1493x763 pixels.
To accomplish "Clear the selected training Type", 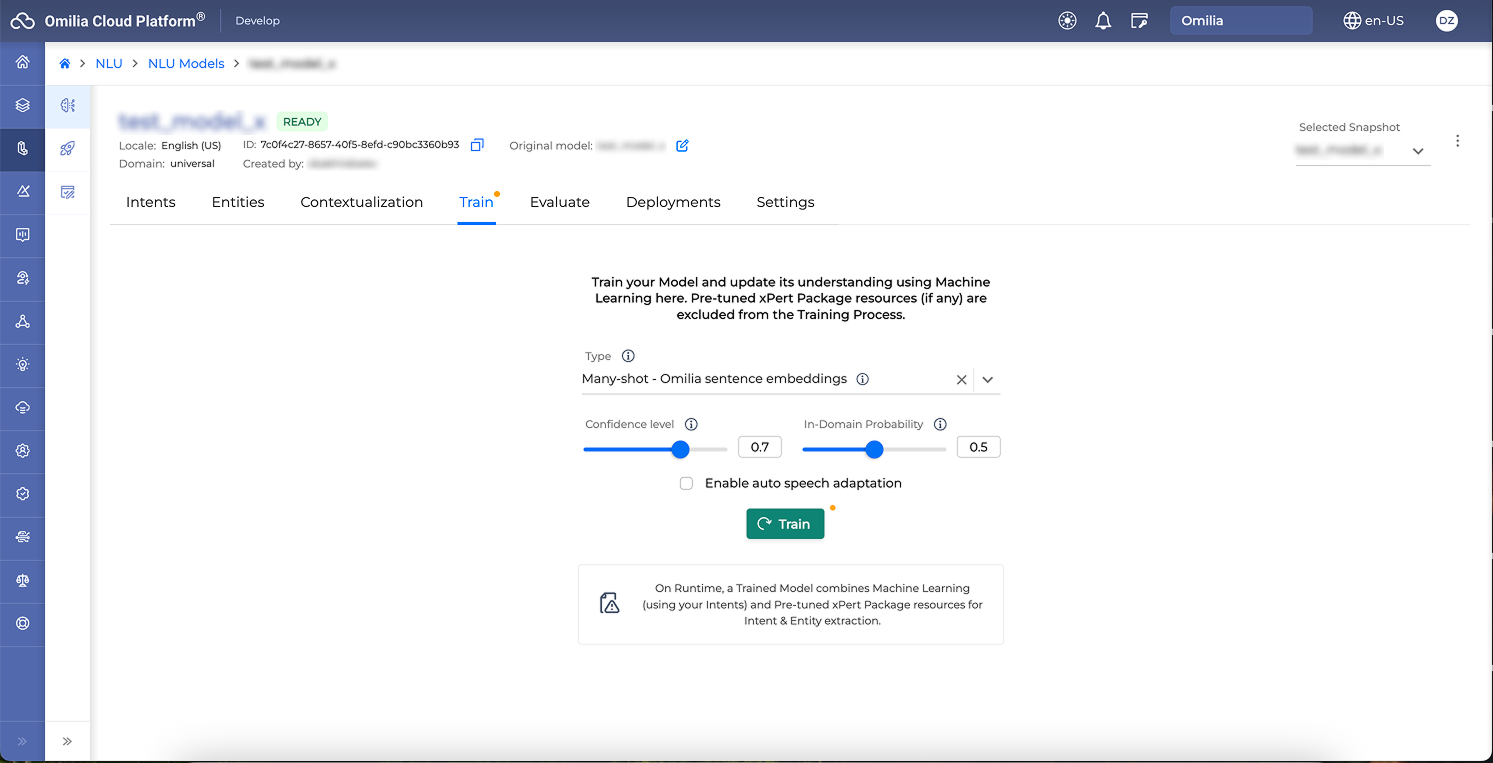I will point(961,380).
